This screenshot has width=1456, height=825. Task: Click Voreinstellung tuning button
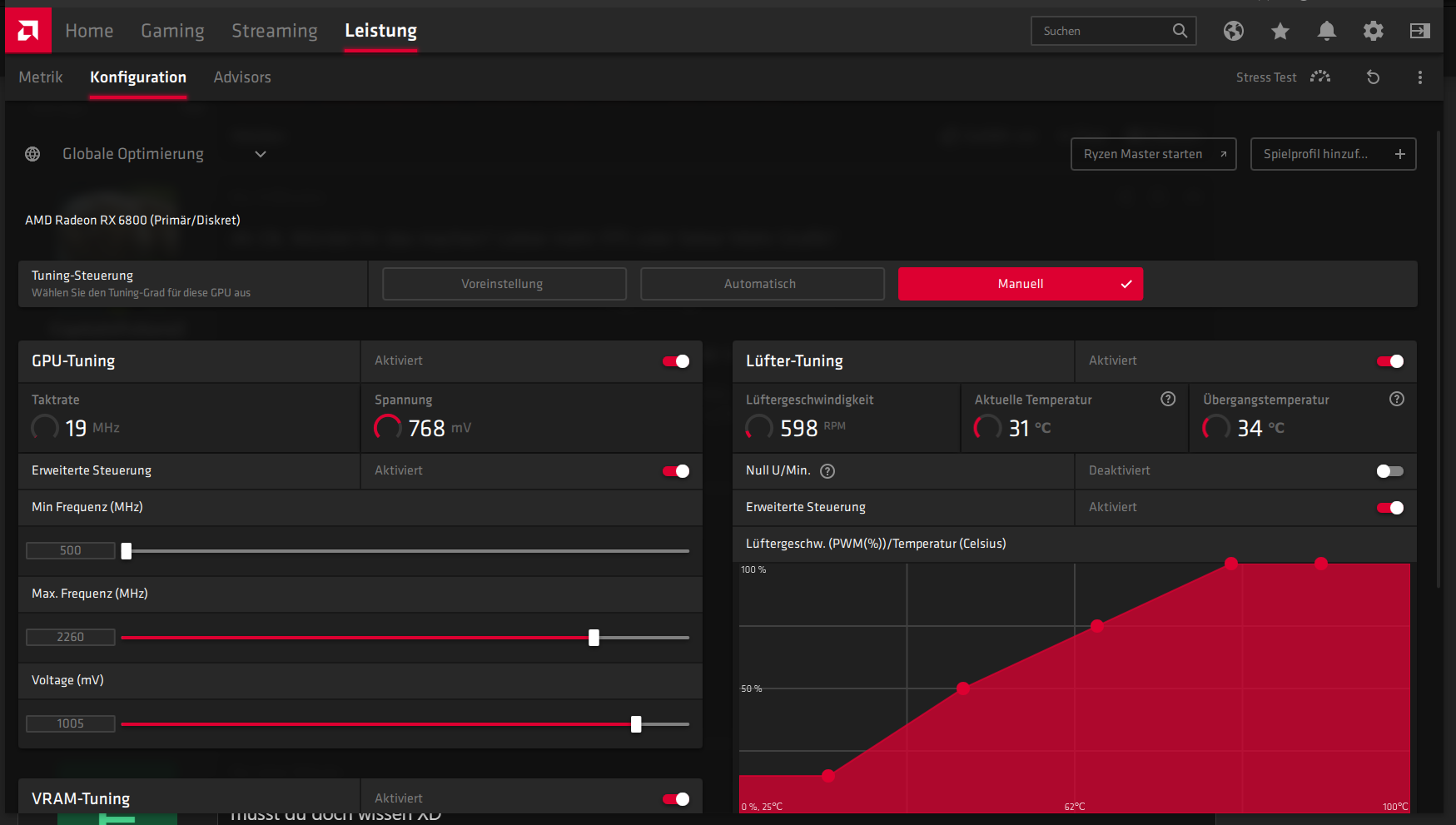[x=504, y=284]
